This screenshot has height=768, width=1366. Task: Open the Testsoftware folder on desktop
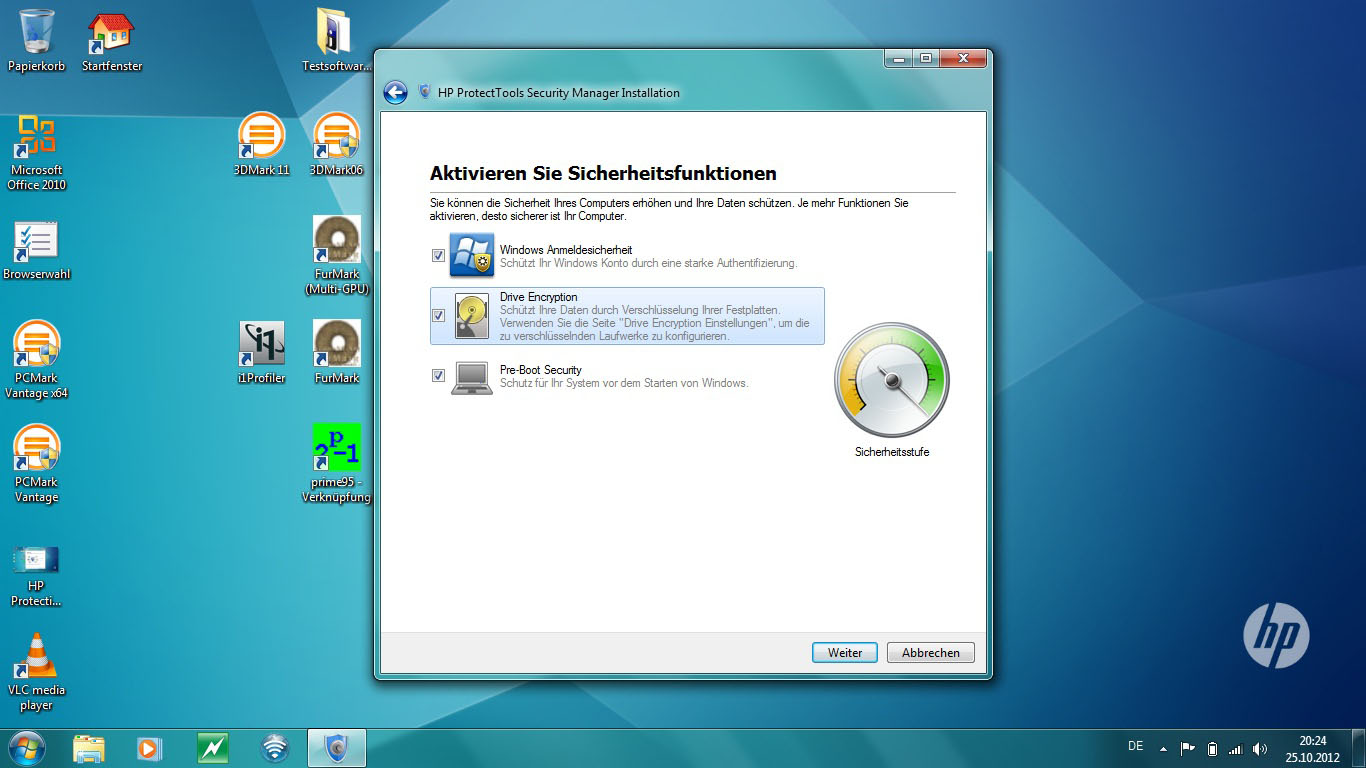pos(336,40)
